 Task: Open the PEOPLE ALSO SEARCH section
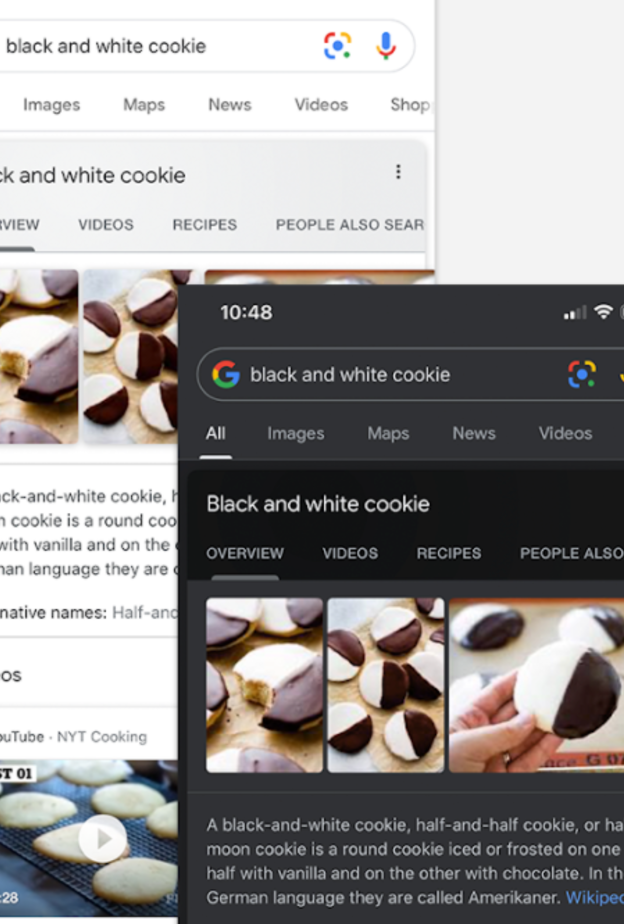pyautogui.click(x=570, y=553)
